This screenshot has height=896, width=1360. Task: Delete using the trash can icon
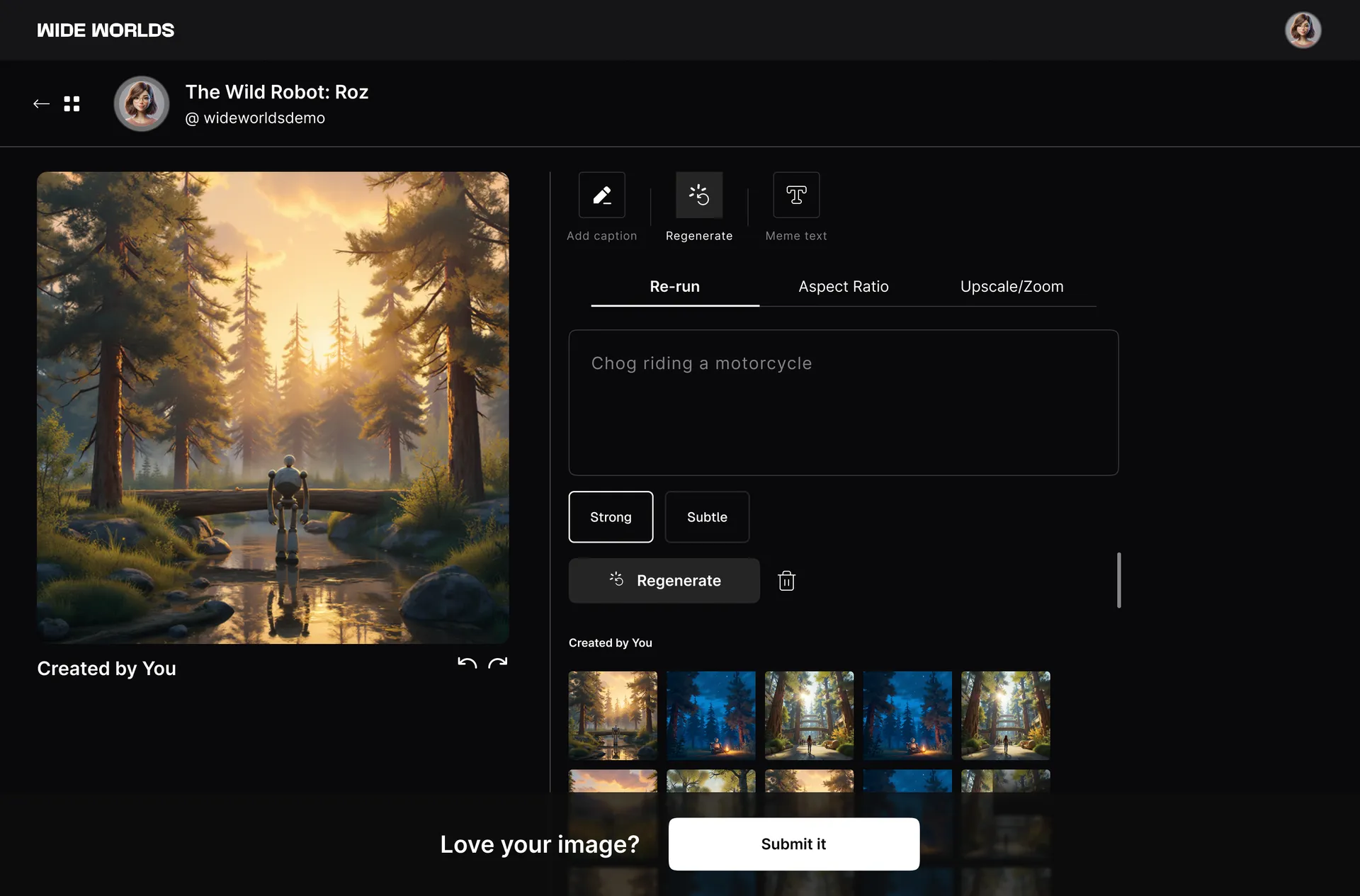click(787, 581)
